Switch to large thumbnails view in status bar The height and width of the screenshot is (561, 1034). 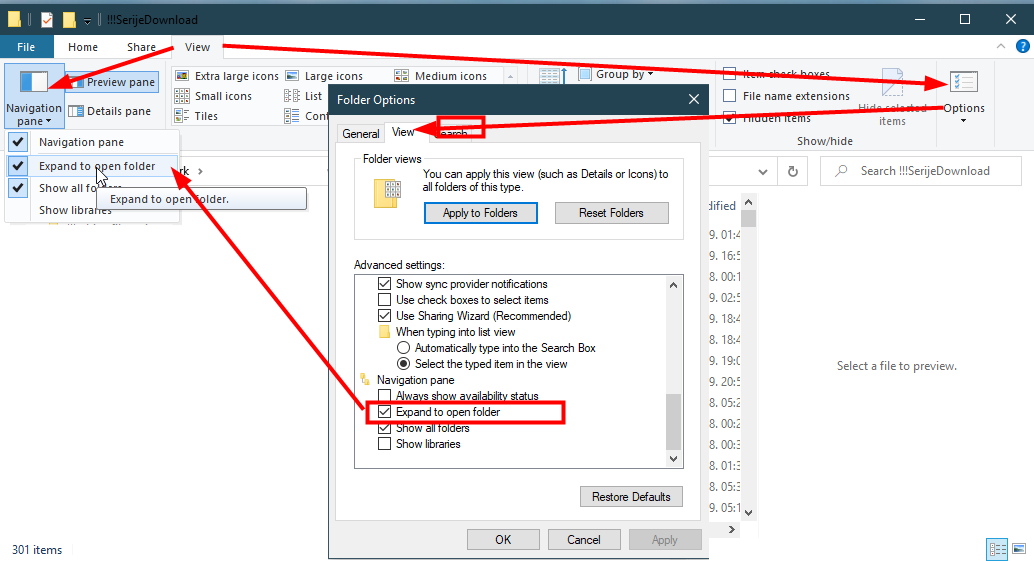point(1018,549)
